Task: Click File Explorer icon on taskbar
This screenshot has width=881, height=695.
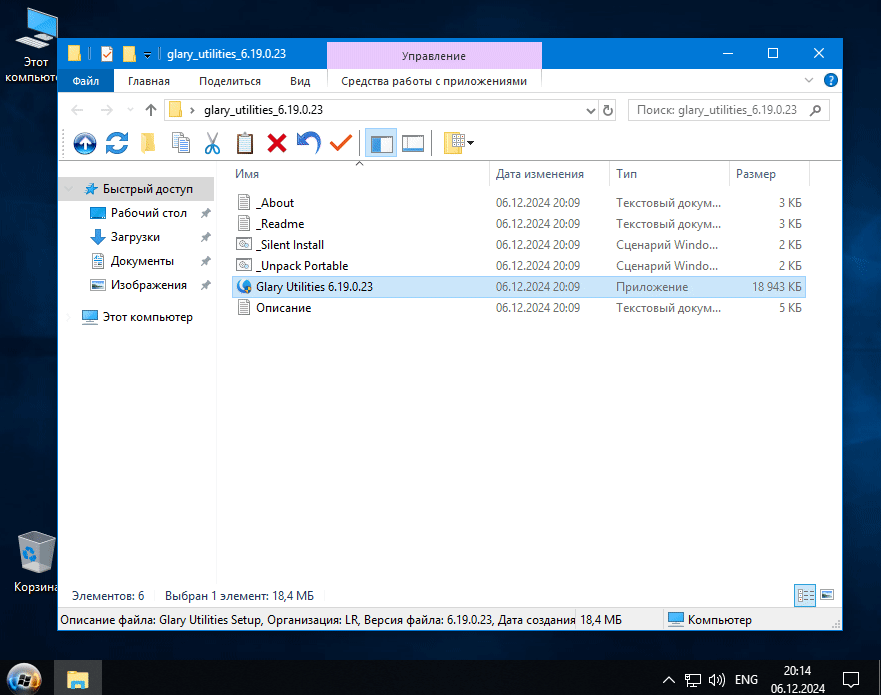Action: click(78, 679)
